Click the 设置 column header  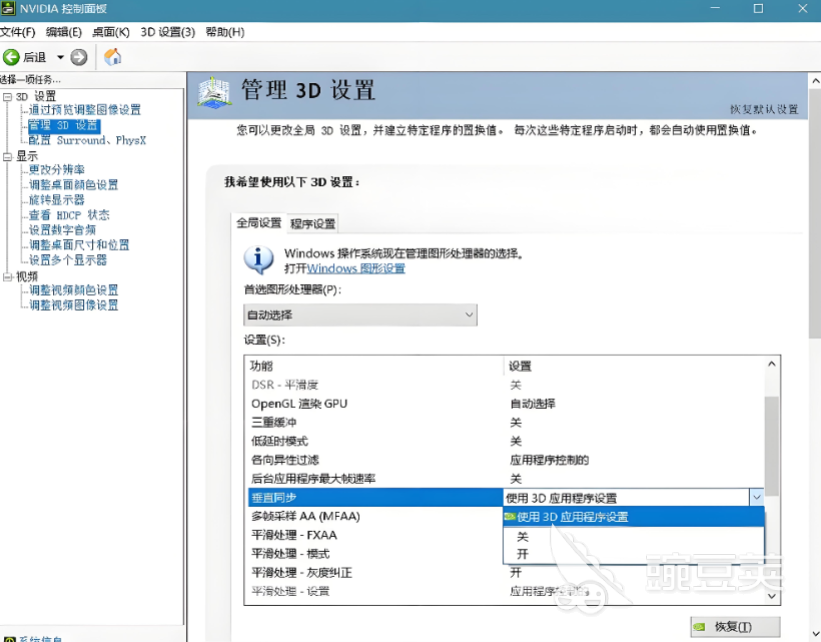[x=634, y=366]
